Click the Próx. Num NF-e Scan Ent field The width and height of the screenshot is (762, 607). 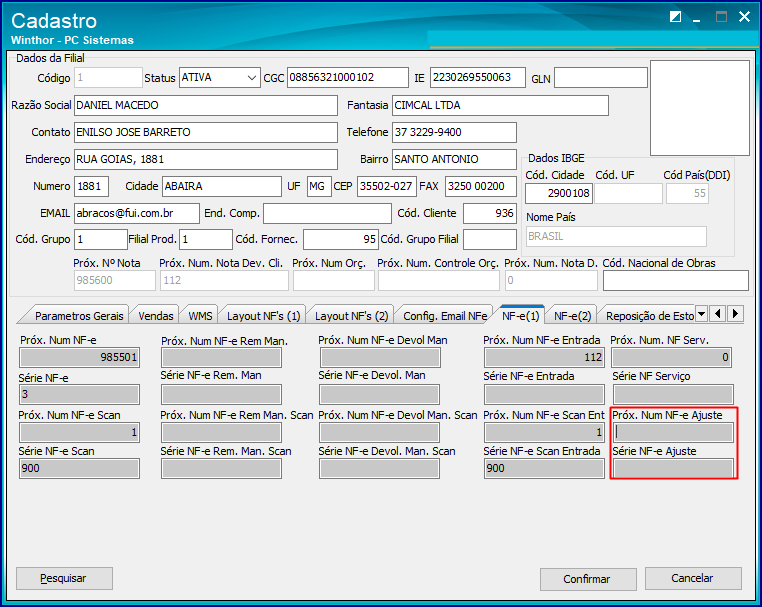pos(544,433)
